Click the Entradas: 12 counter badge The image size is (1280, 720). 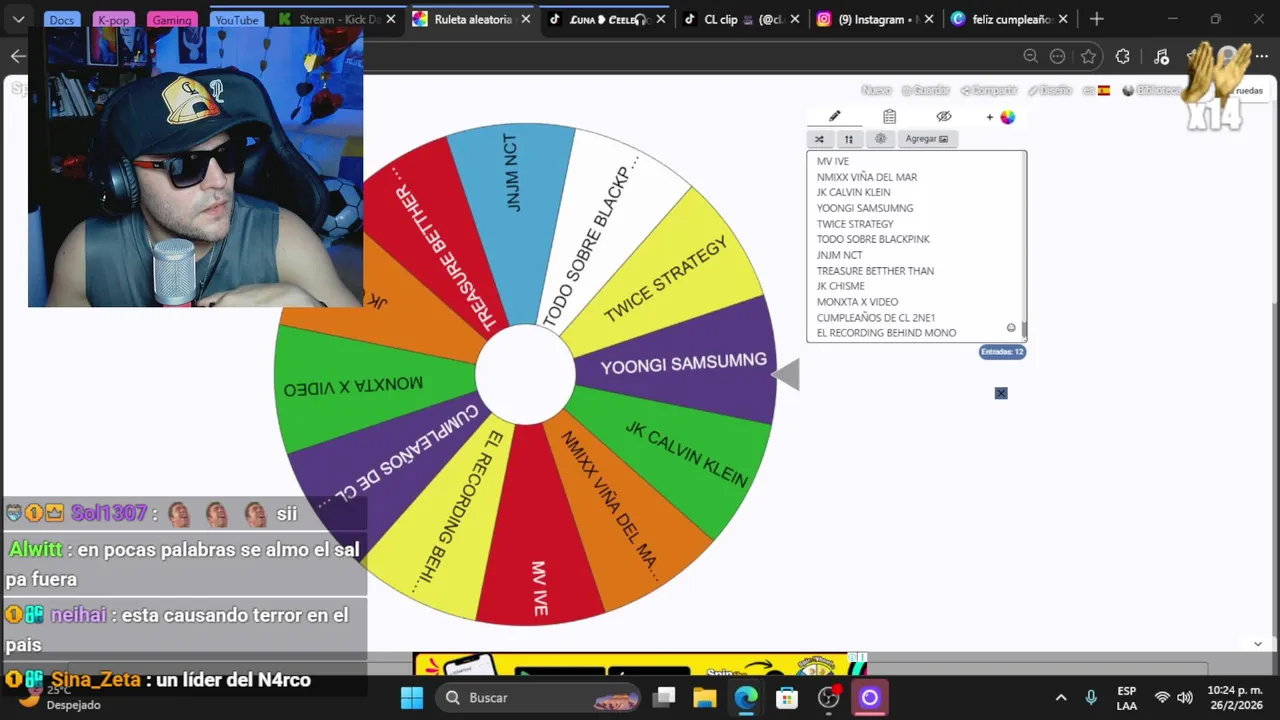(1002, 352)
